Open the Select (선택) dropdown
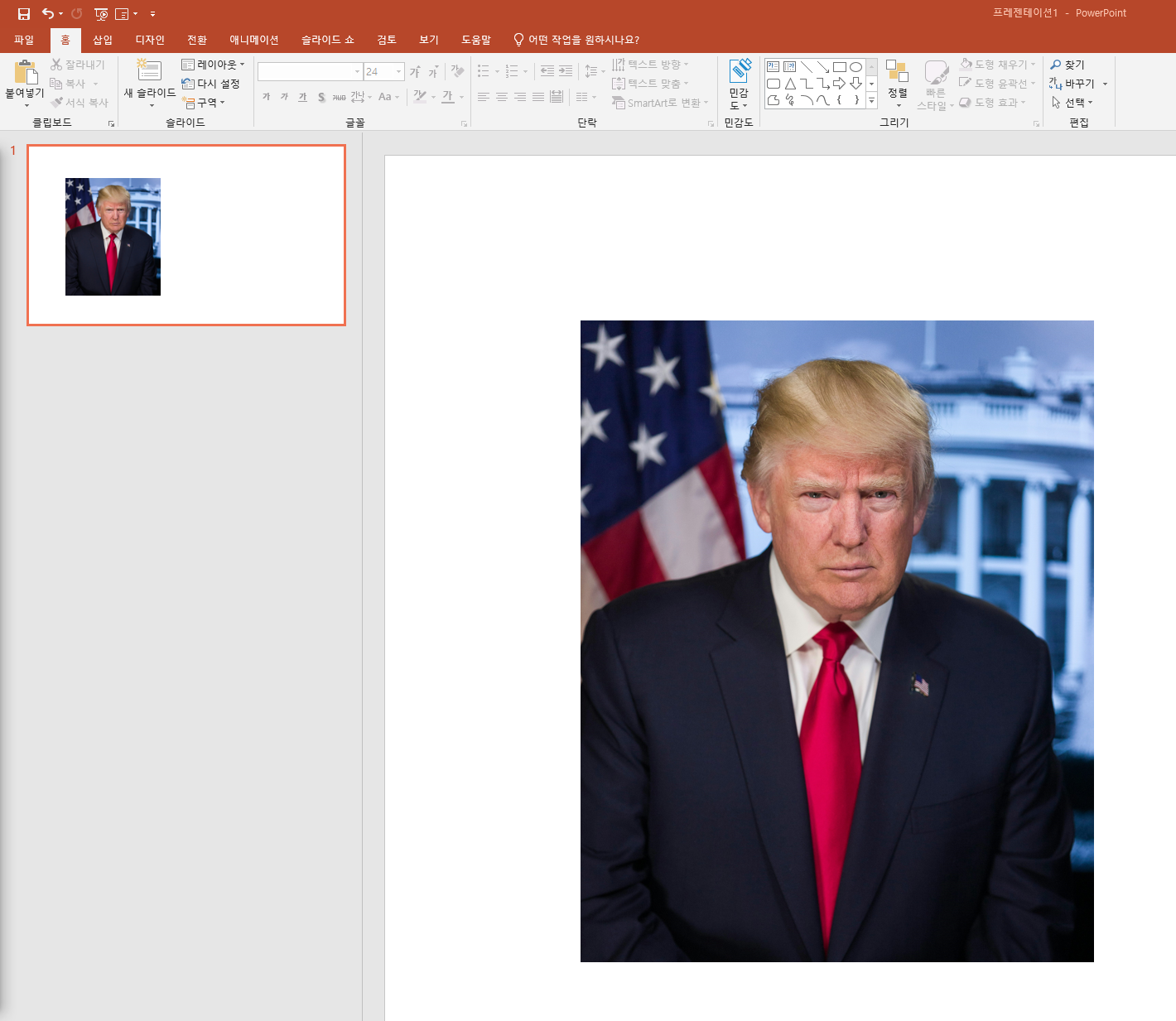Image resolution: width=1176 pixels, height=1021 pixels. pyautogui.click(x=1072, y=103)
